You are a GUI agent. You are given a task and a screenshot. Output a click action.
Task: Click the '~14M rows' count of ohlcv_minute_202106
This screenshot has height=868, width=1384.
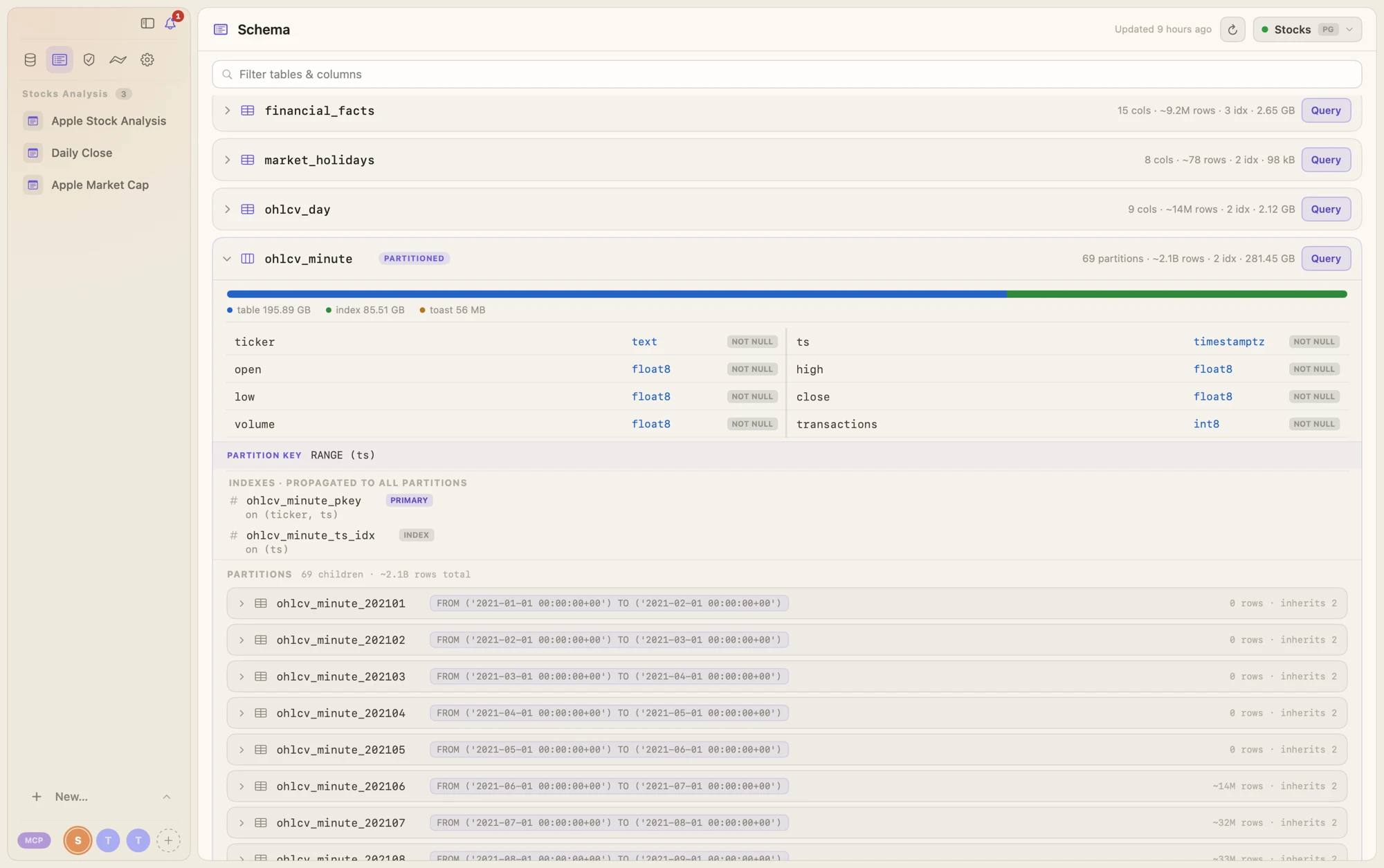[1237, 786]
